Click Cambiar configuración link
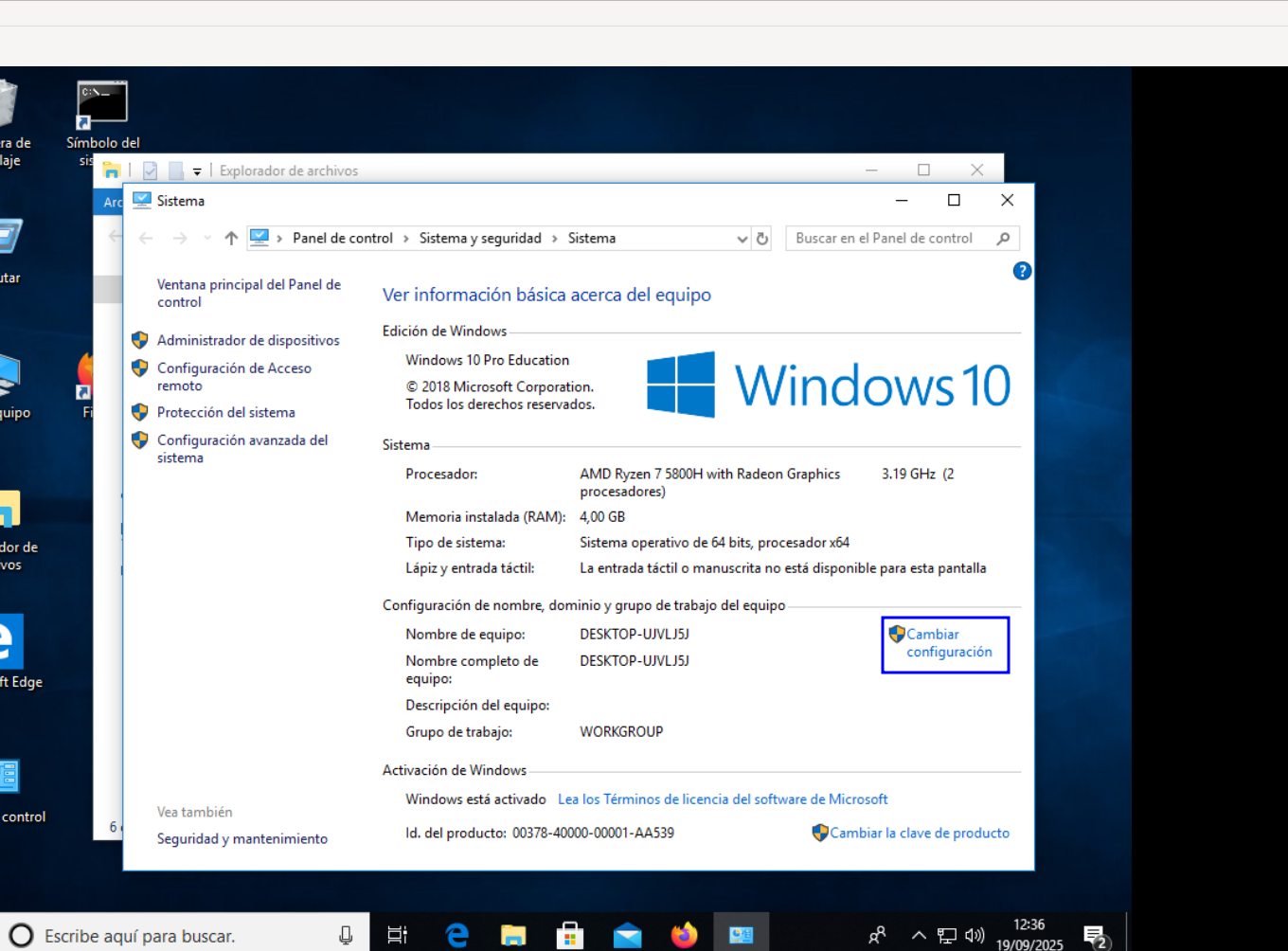Viewport: 1288px width, 951px height. click(x=949, y=643)
